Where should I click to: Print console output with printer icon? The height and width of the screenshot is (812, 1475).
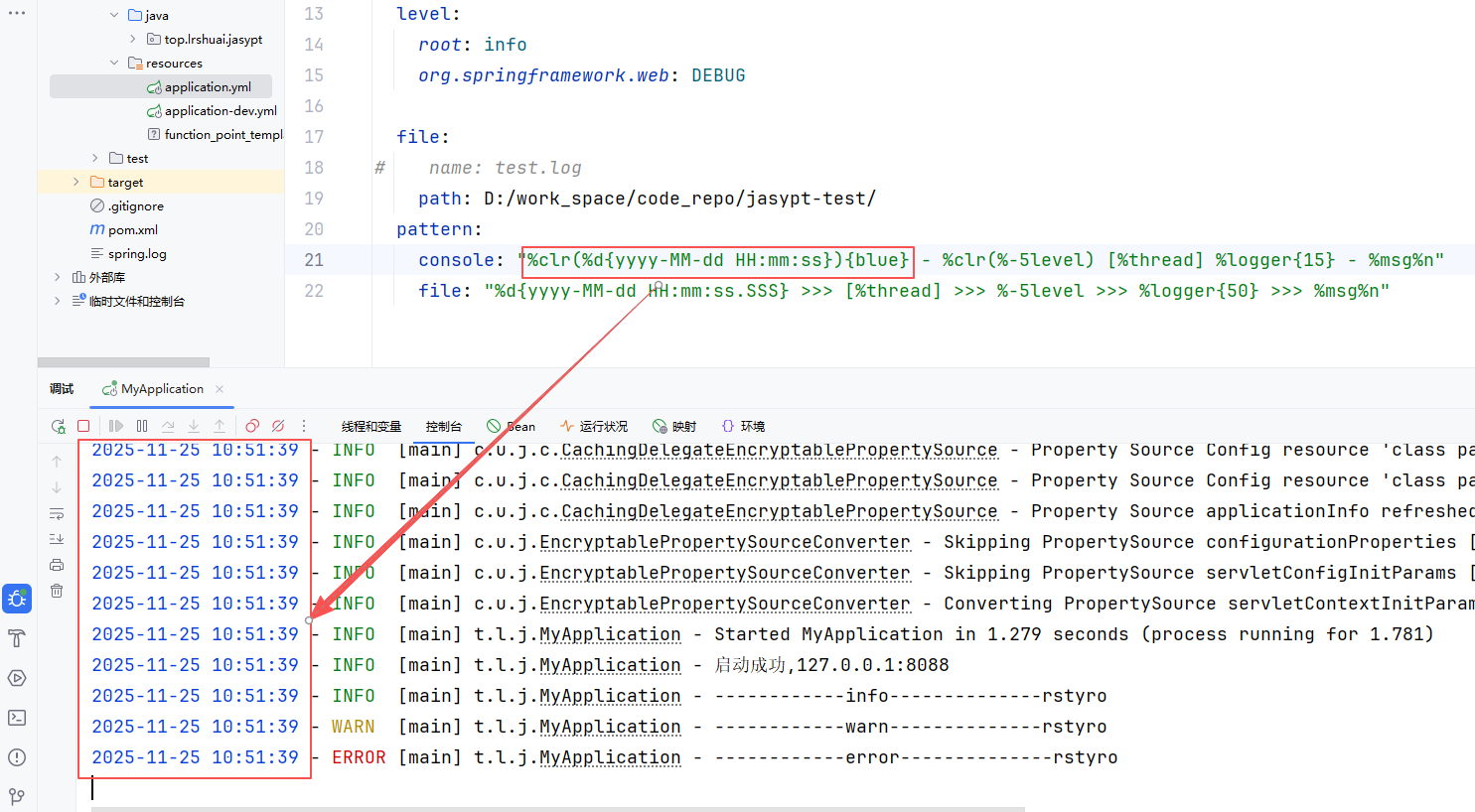click(x=57, y=565)
